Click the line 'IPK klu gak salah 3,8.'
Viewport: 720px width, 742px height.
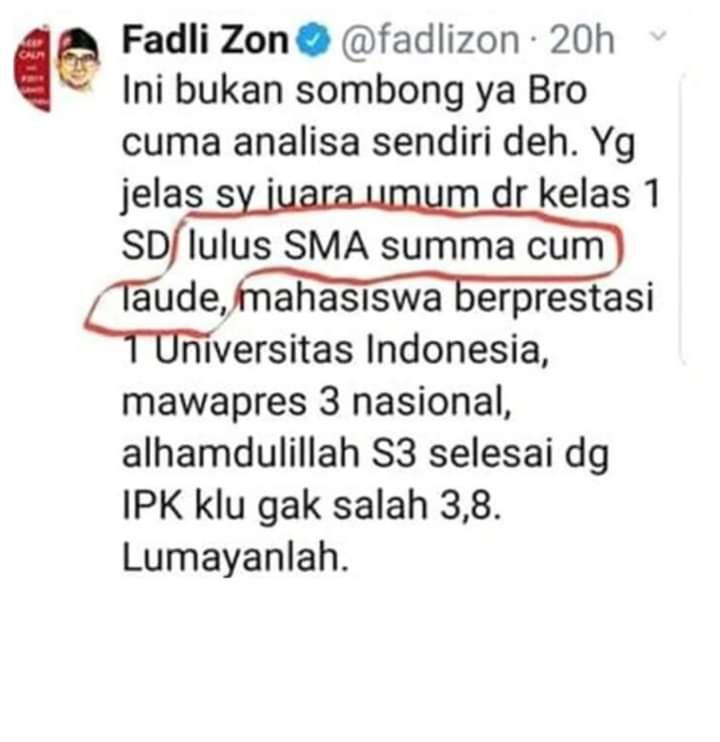point(311,507)
